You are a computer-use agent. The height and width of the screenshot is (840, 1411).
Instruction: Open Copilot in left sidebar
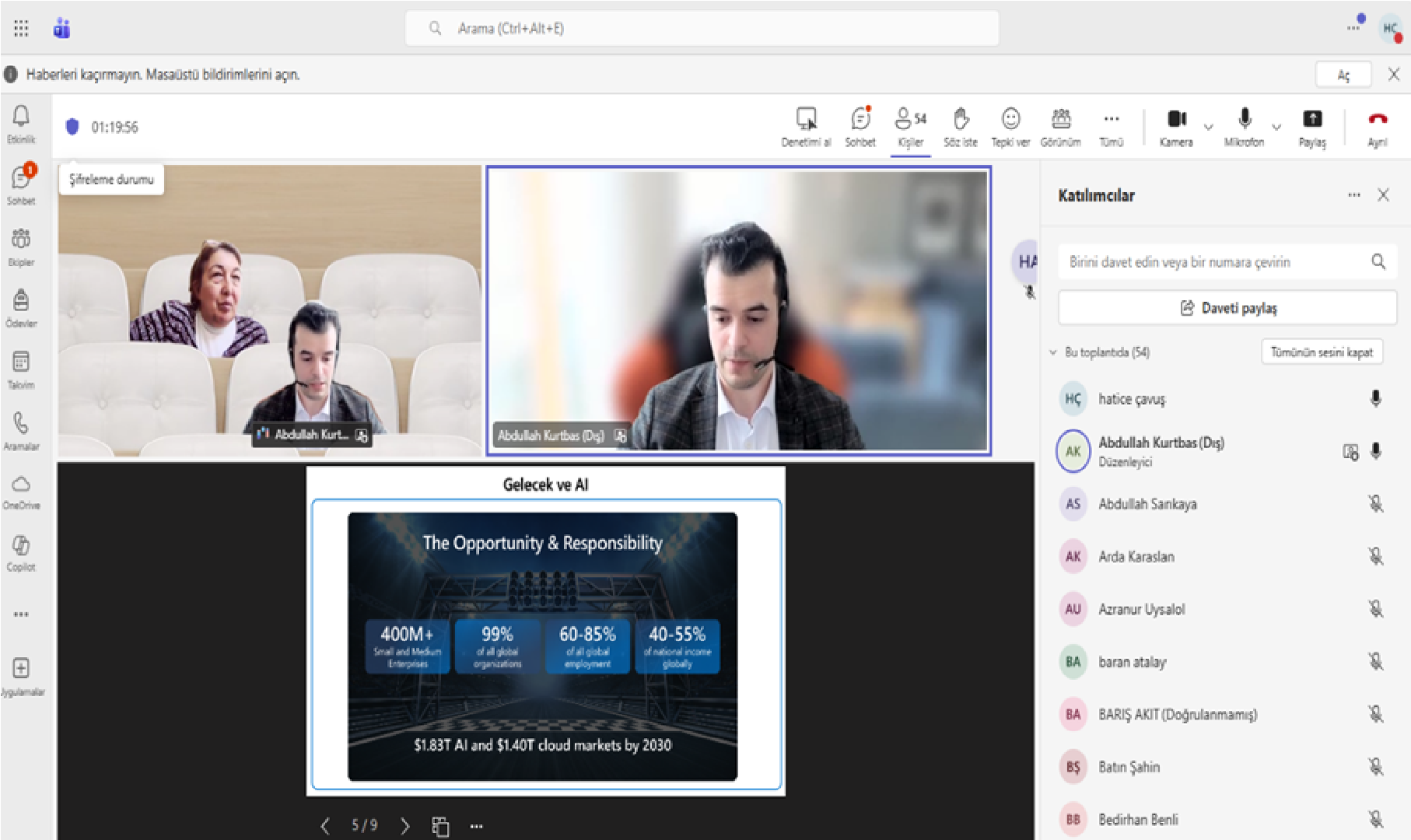21,551
